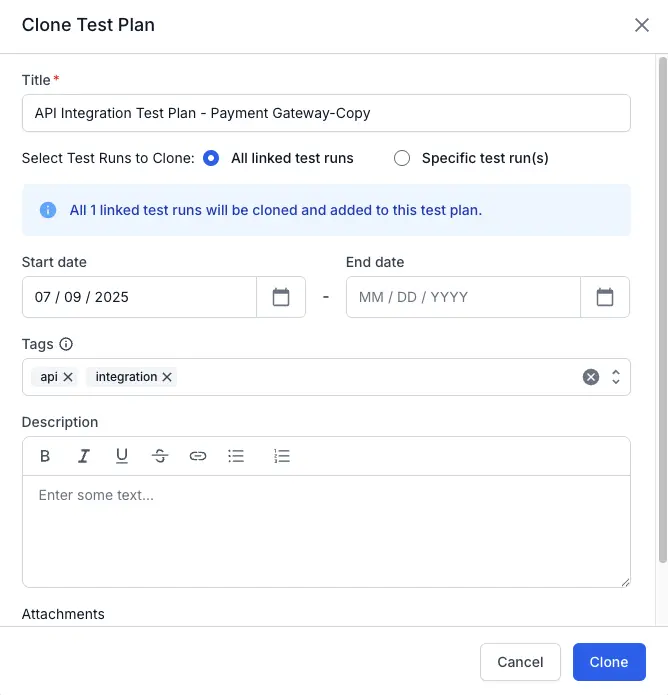Open the End date calendar picker
Screen dimensions: 668x695
[605, 297]
